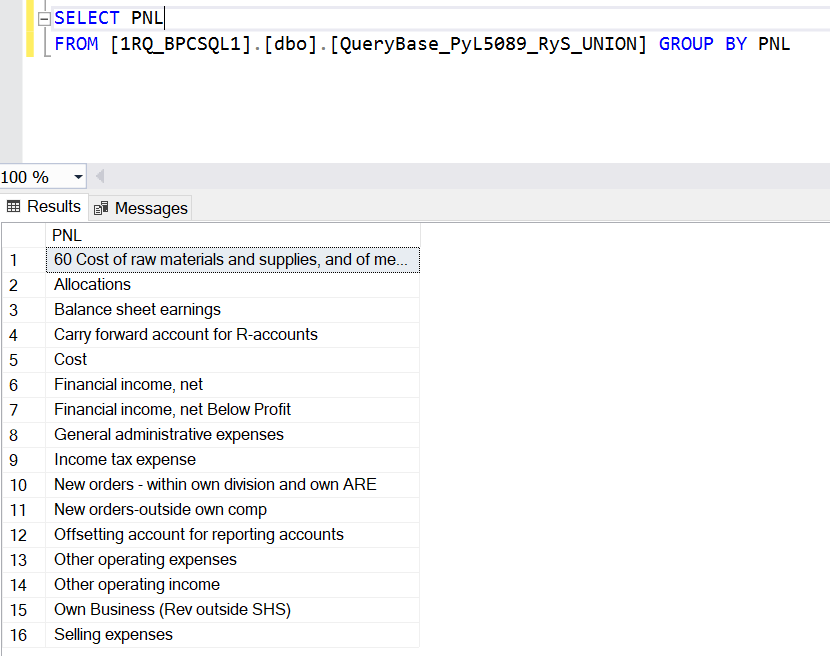
Task: Select the blank top-left grid corner cell
Action: [x=24, y=235]
